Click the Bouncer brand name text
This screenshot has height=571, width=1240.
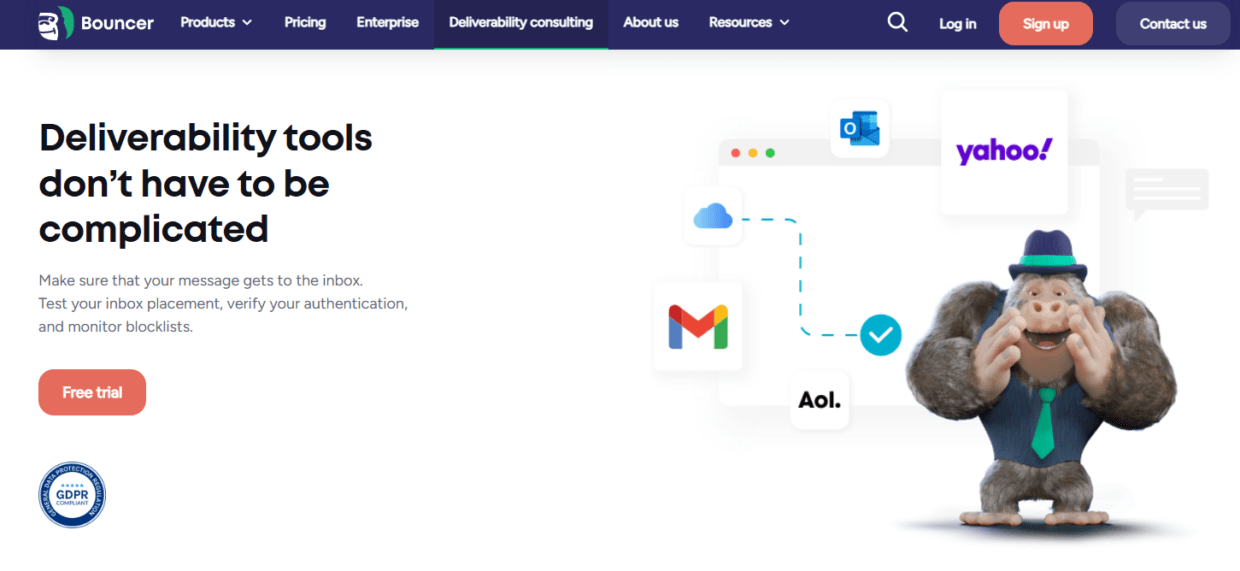pyautogui.click(x=118, y=23)
